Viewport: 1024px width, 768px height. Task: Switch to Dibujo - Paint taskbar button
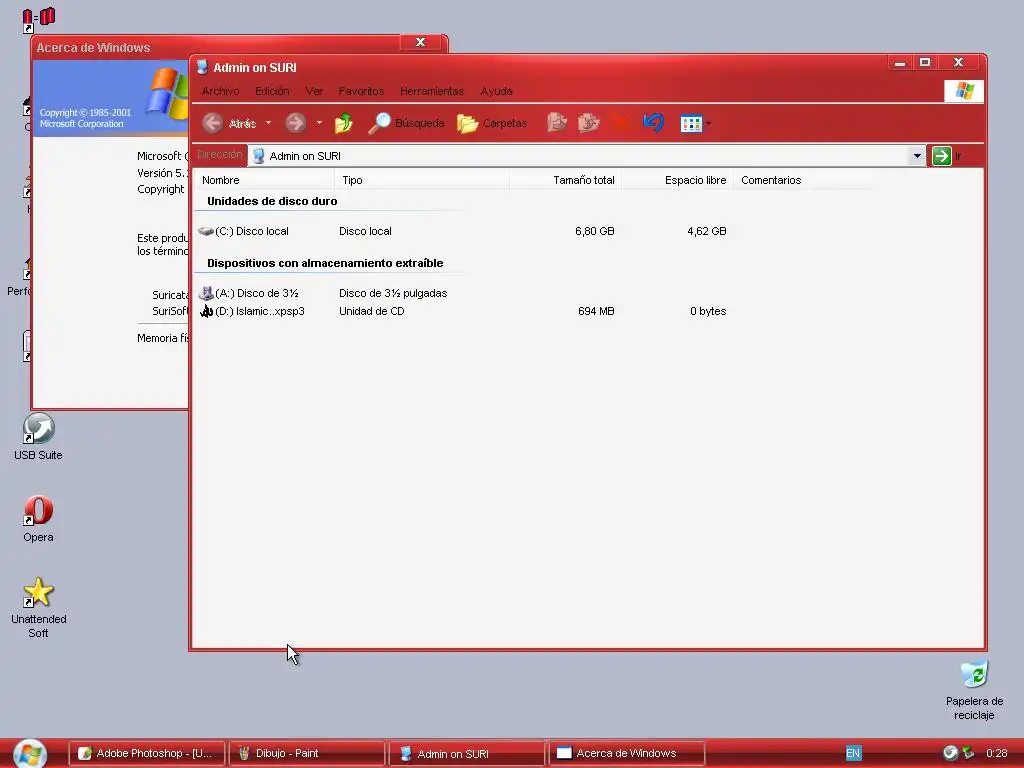[x=307, y=753]
